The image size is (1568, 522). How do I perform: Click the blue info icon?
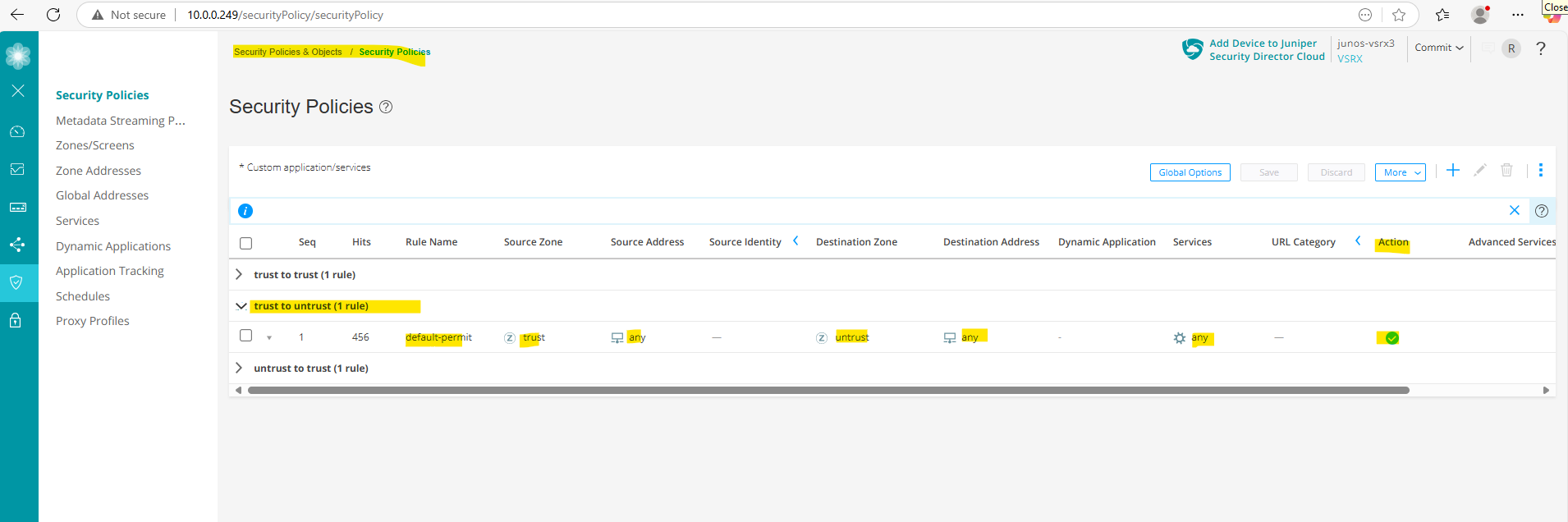coord(245,211)
